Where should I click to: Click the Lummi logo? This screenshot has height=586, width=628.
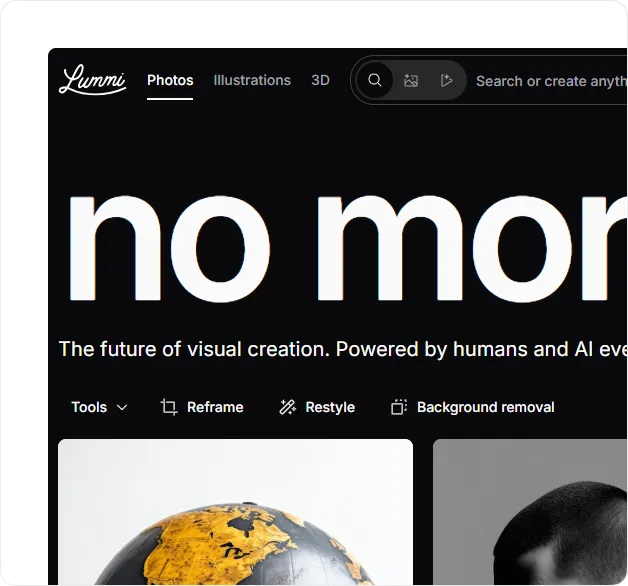(x=93, y=80)
